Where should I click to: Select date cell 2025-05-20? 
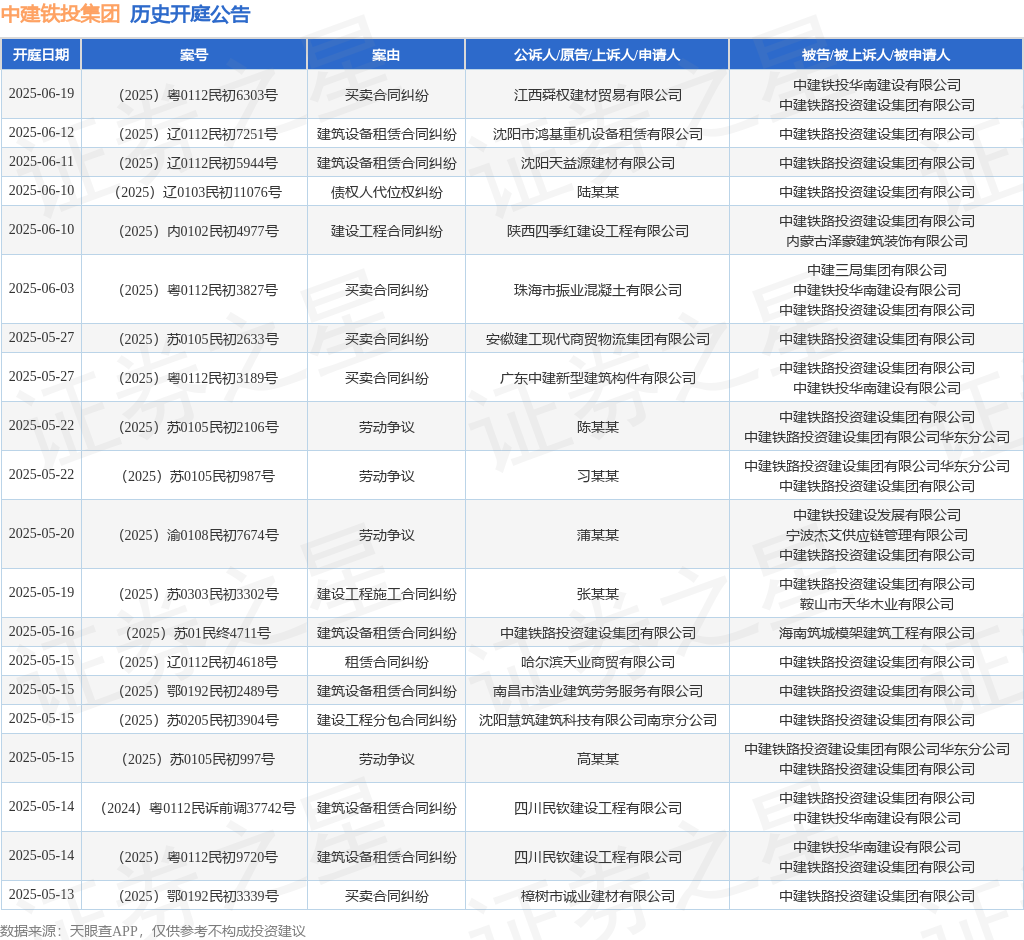(41, 533)
